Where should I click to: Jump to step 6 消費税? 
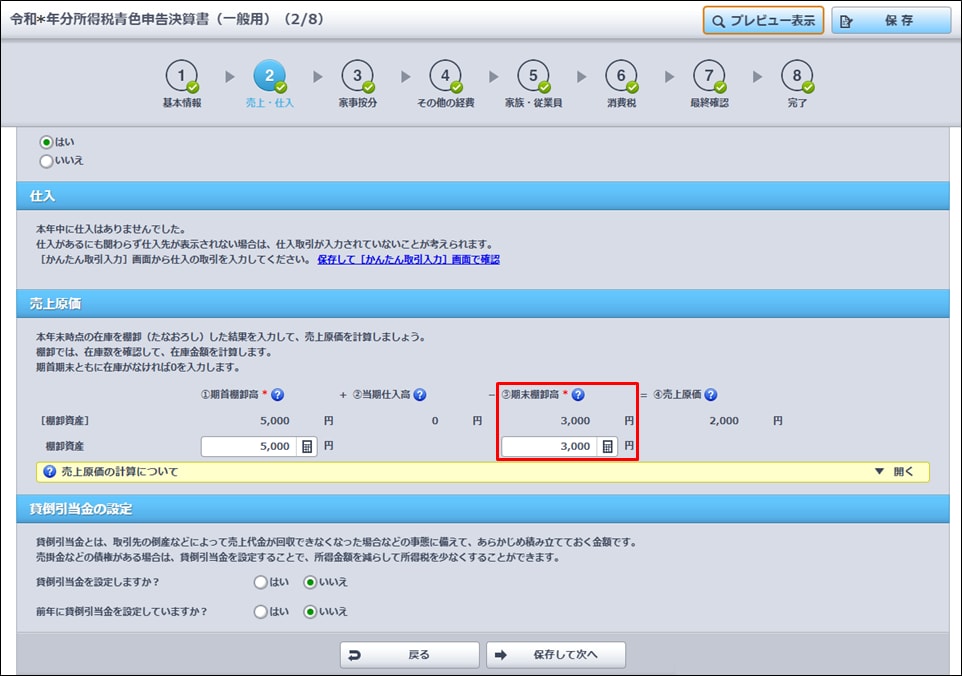(621, 76)
